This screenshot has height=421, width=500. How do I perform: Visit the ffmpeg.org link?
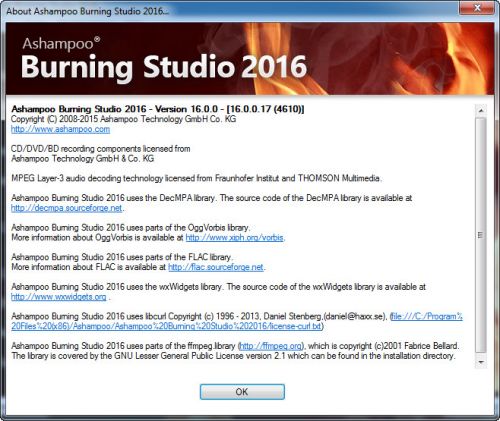(271, 346)
